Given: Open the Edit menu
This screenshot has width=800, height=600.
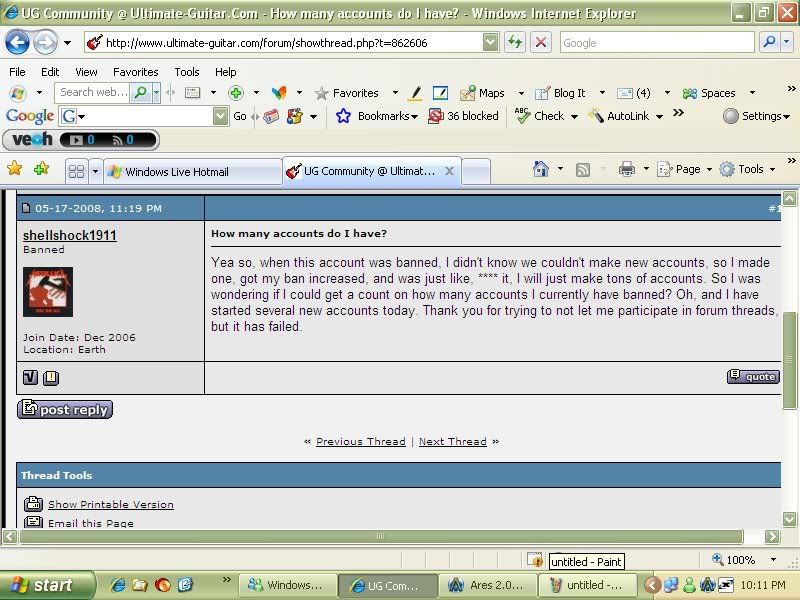Looking at the screenshot, I should coord(50,72).
